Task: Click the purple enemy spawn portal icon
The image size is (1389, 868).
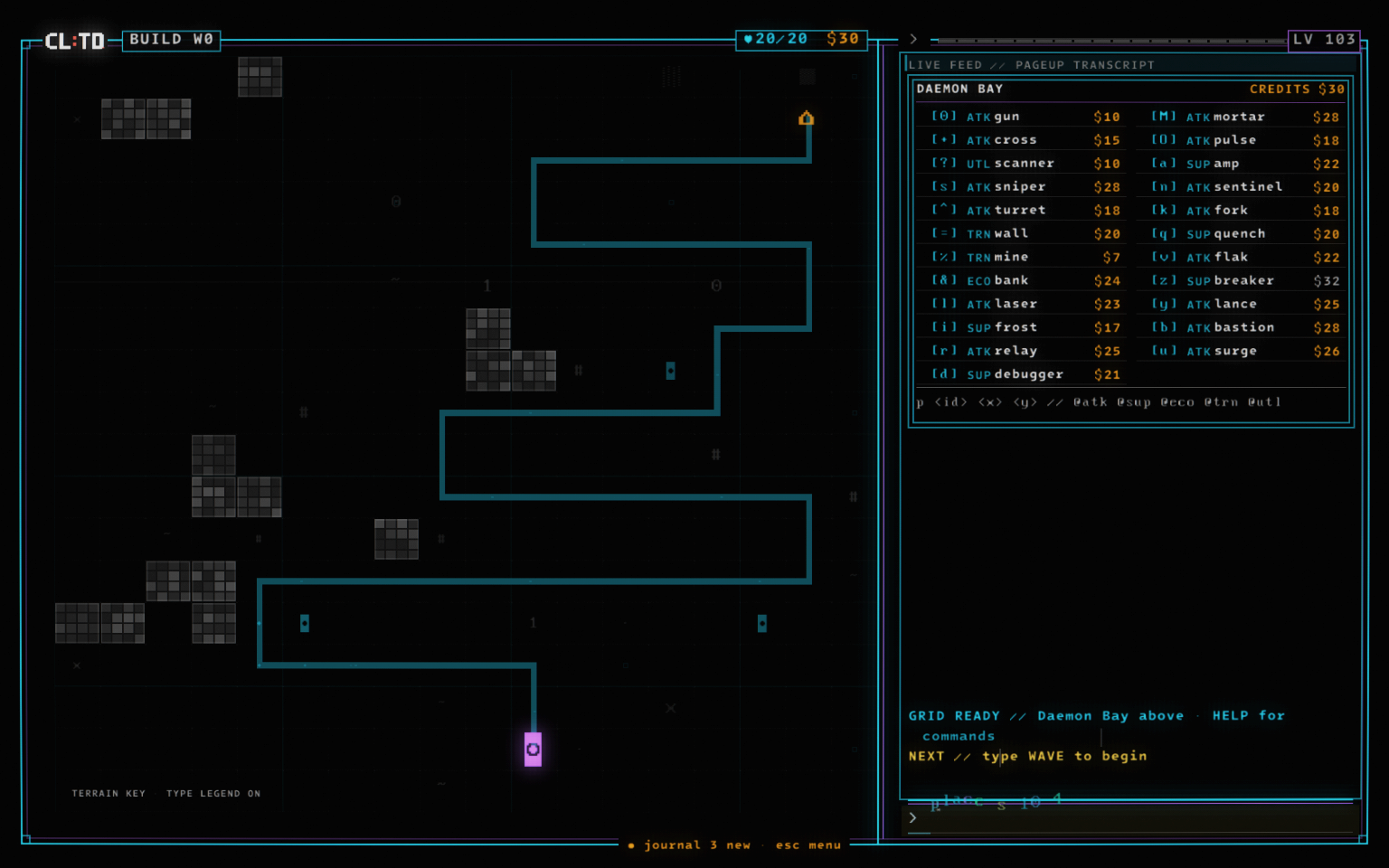Action: (533, 750)
